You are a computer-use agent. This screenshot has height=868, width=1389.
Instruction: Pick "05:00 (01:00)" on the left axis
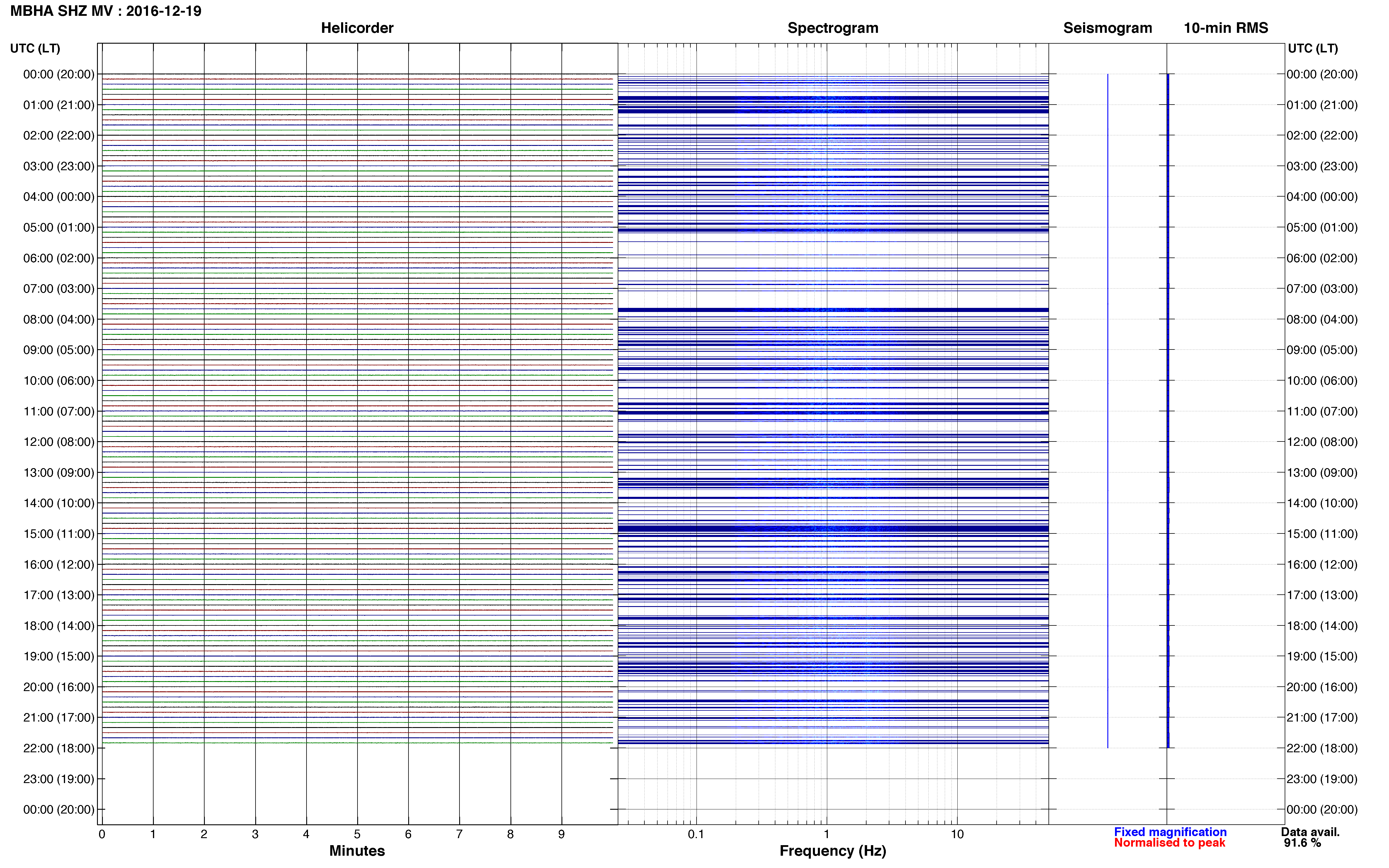coord(59,227)
